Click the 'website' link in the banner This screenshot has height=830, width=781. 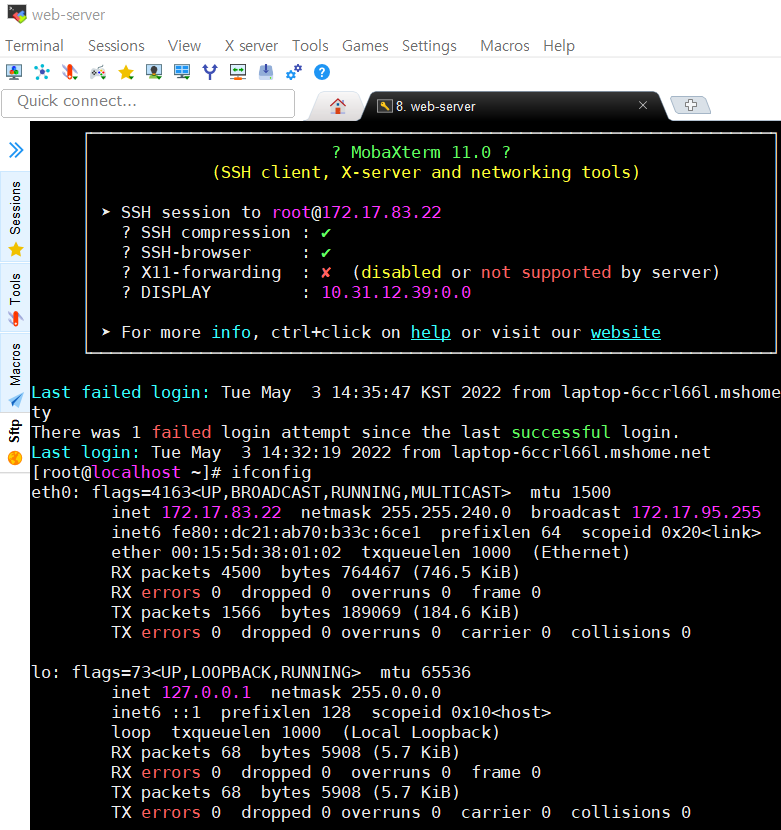click(x=626, y=332)
